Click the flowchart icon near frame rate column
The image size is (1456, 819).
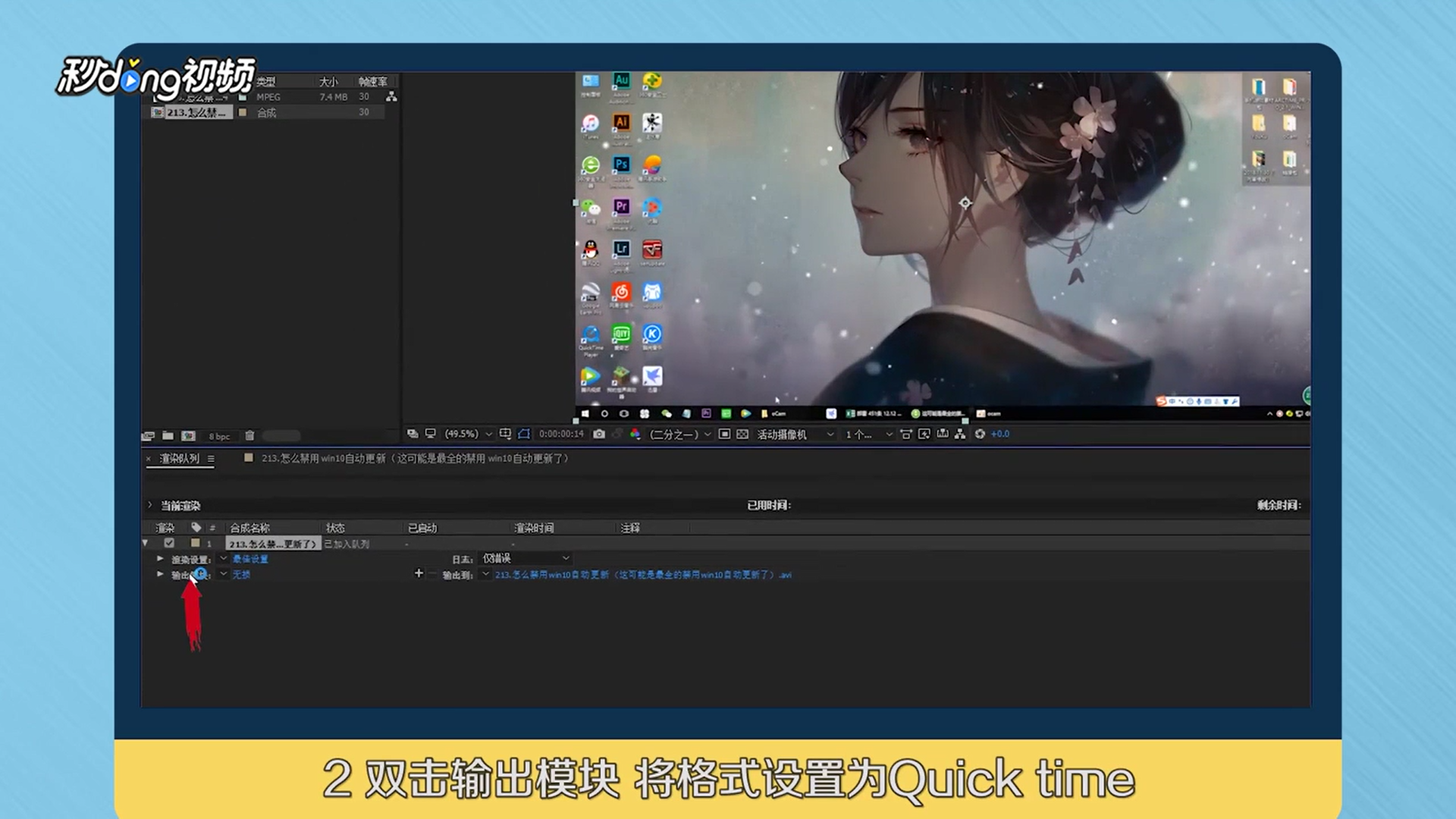click(x=391, y=96)
